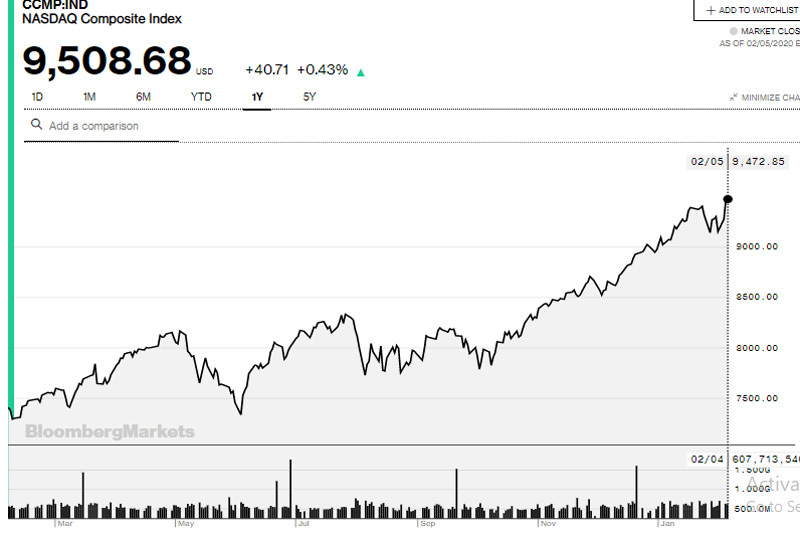This screenshot has width=800, height=535.
Task: Click the 9,508.68 index price value
Action: tap(107, 61)
